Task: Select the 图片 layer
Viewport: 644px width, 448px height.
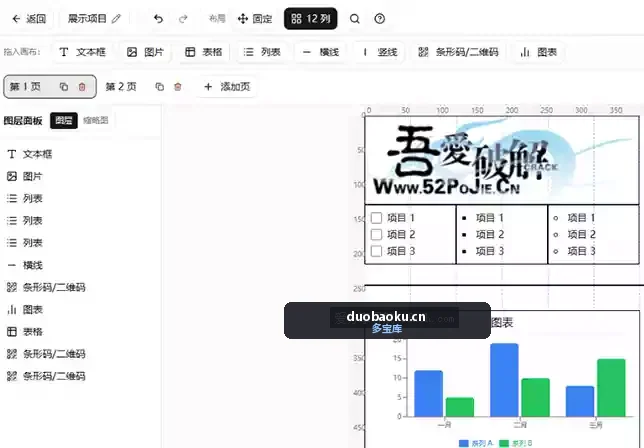Action: tap(80, 177)
